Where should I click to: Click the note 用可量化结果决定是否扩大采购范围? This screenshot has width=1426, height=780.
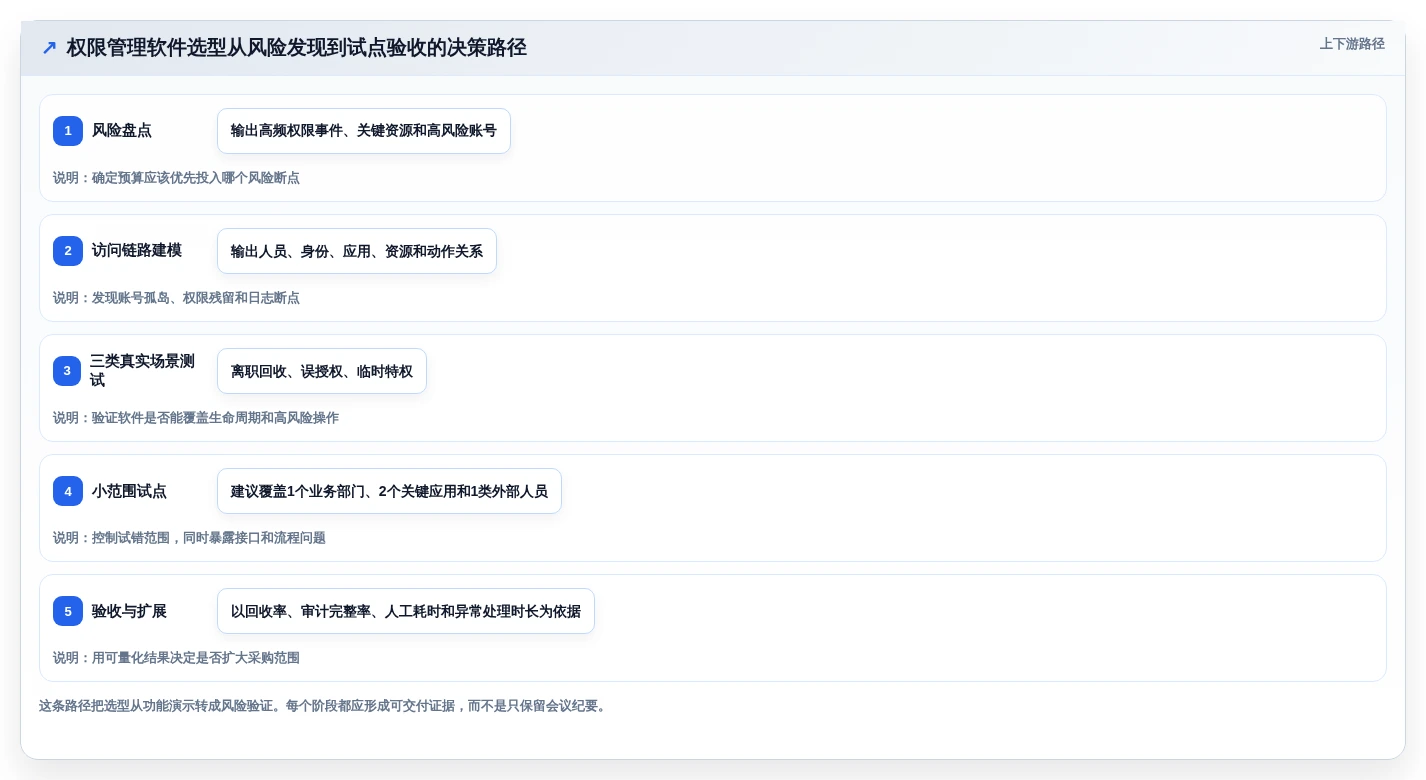point(176,658)
